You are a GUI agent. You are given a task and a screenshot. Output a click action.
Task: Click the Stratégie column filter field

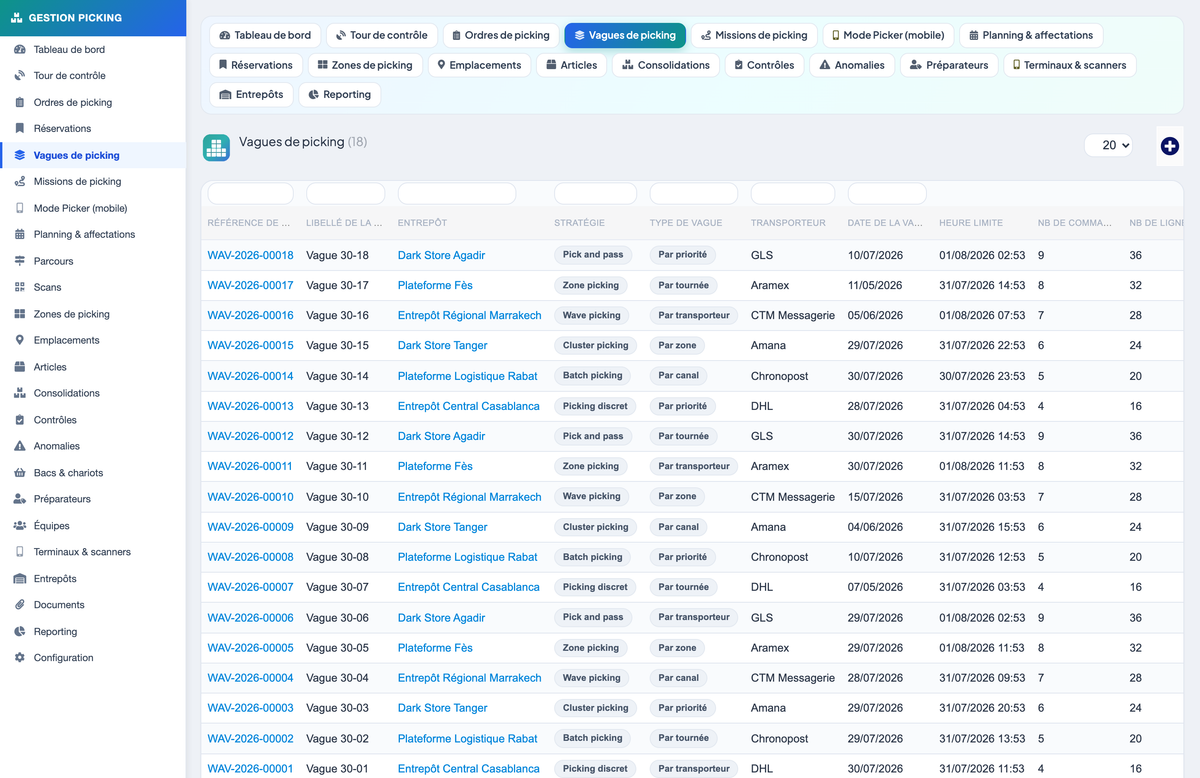(595, 193)
